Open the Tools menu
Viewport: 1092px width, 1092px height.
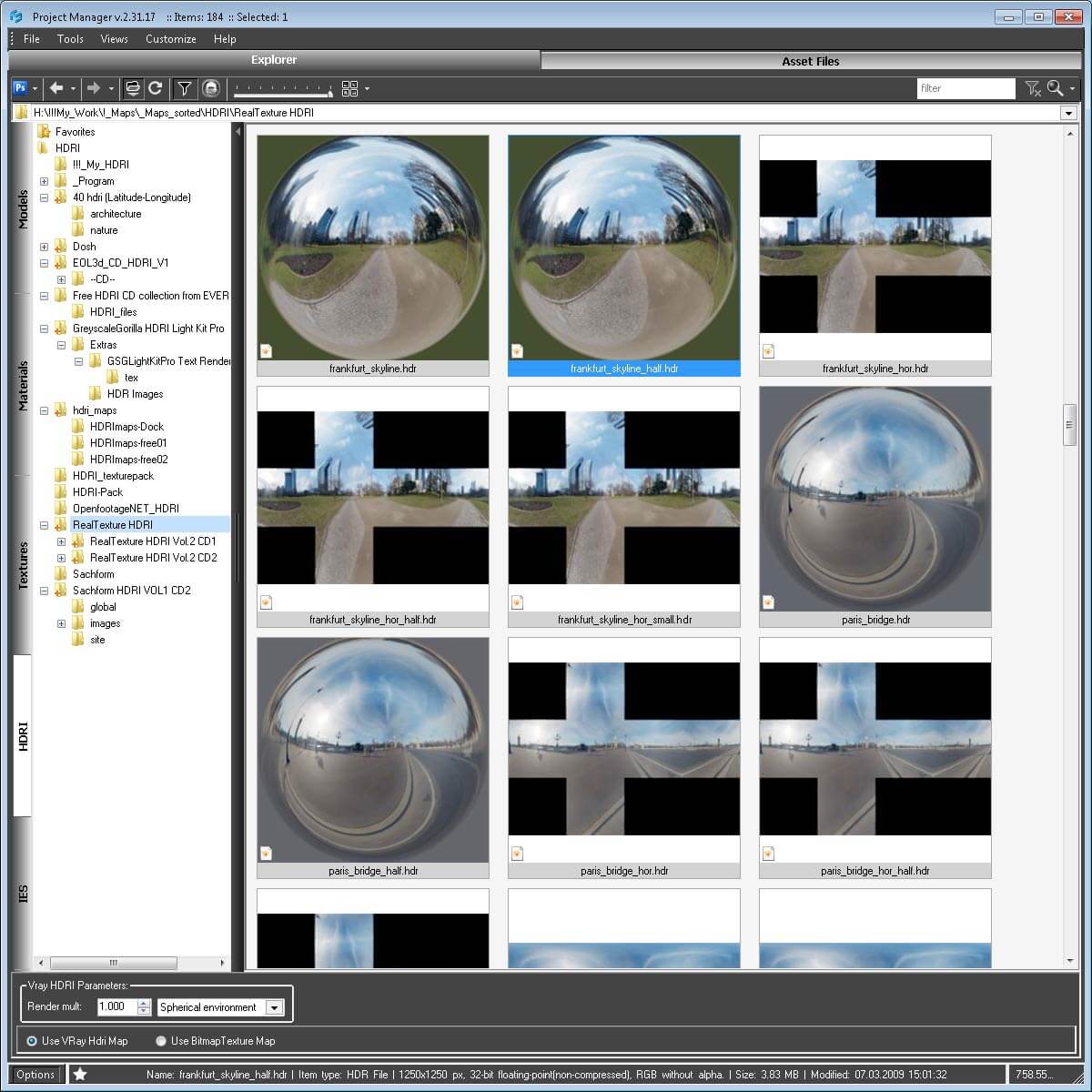[x=69, y=38]
